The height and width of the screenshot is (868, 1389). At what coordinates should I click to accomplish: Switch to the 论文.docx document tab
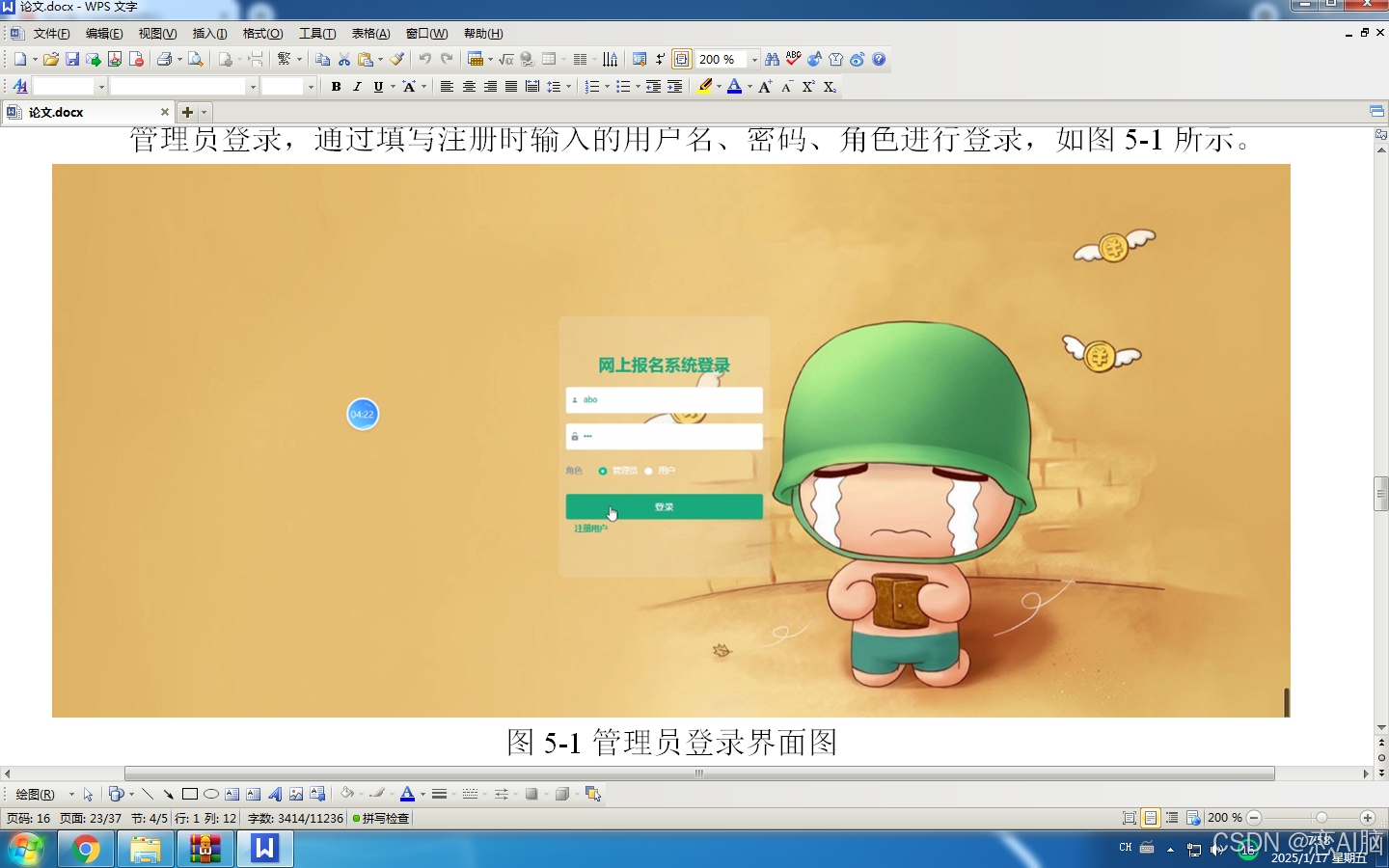tap(89, 112)
